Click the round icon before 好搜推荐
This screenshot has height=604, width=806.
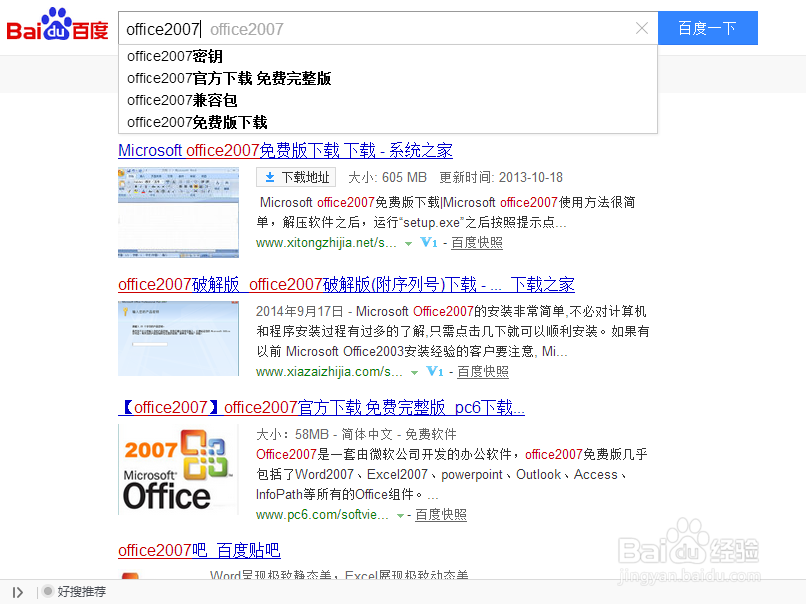[48, 591]
